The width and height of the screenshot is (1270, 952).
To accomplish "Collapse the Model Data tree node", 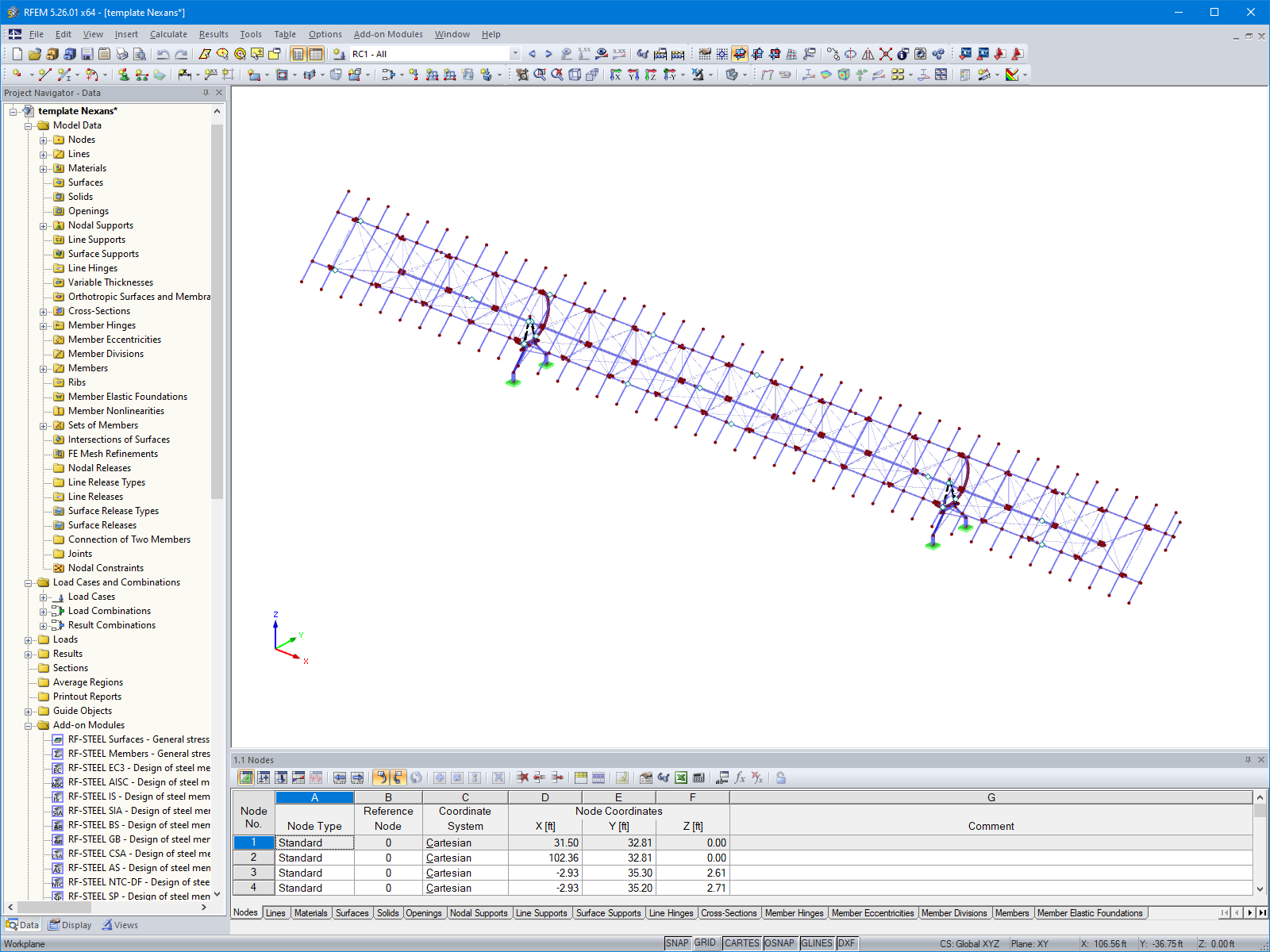I will pyautogui.click(x=29, y=126).
